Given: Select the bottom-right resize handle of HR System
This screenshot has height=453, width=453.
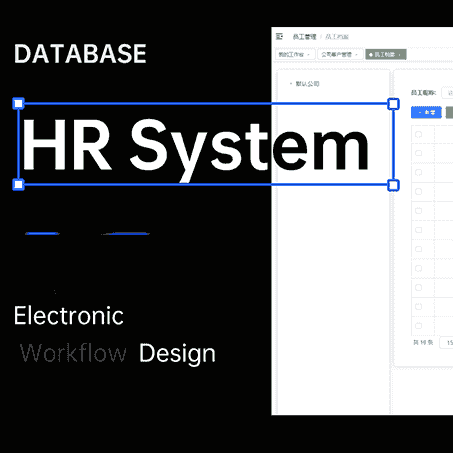Looking at the screenshot, I should [x=393, y=185].
